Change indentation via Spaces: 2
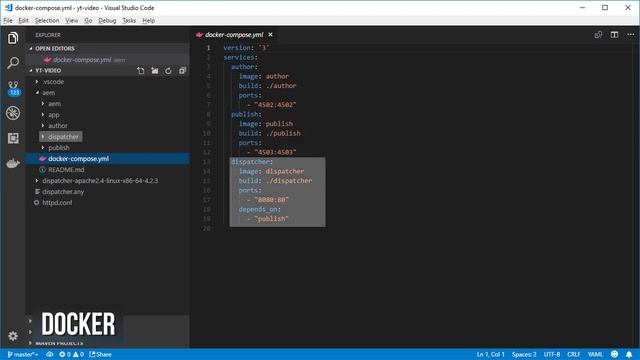640x360 pixels. click(524, 354)
